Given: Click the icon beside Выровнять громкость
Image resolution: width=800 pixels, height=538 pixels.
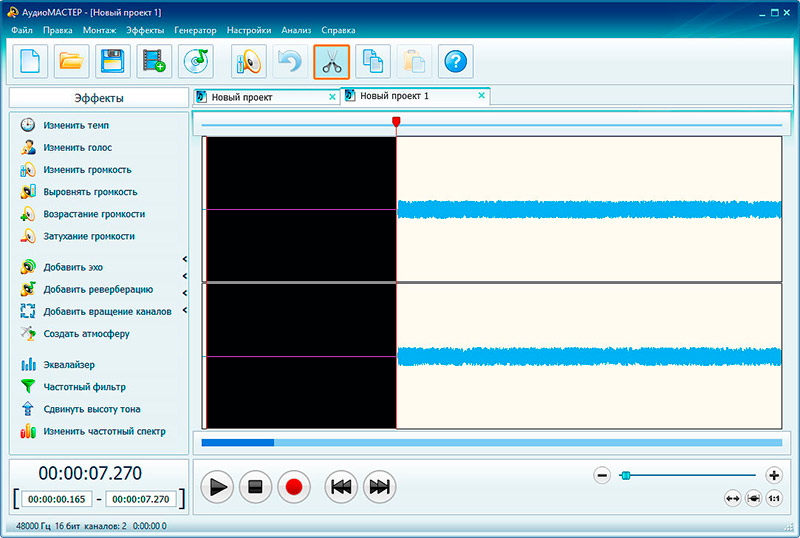Looking at the screenshot, I should tap(28, 192).
